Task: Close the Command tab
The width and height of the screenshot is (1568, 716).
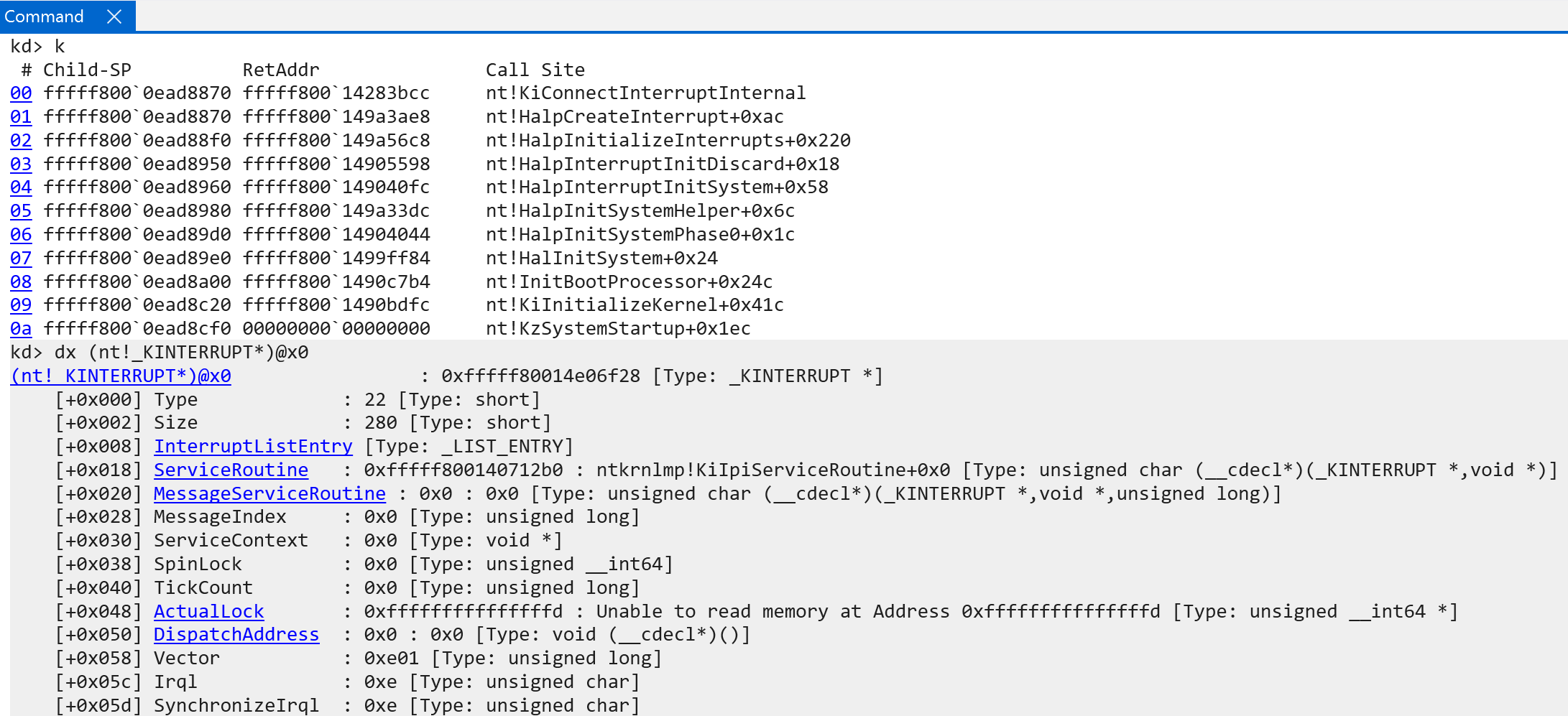Action: tap(114, 17)
